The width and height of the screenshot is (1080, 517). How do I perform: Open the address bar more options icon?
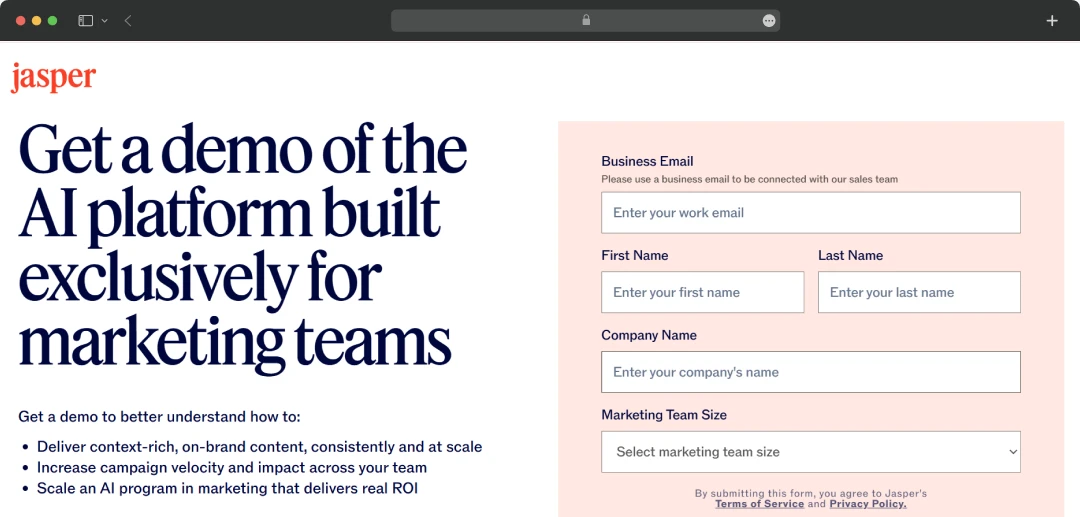[x=769, y=21]
